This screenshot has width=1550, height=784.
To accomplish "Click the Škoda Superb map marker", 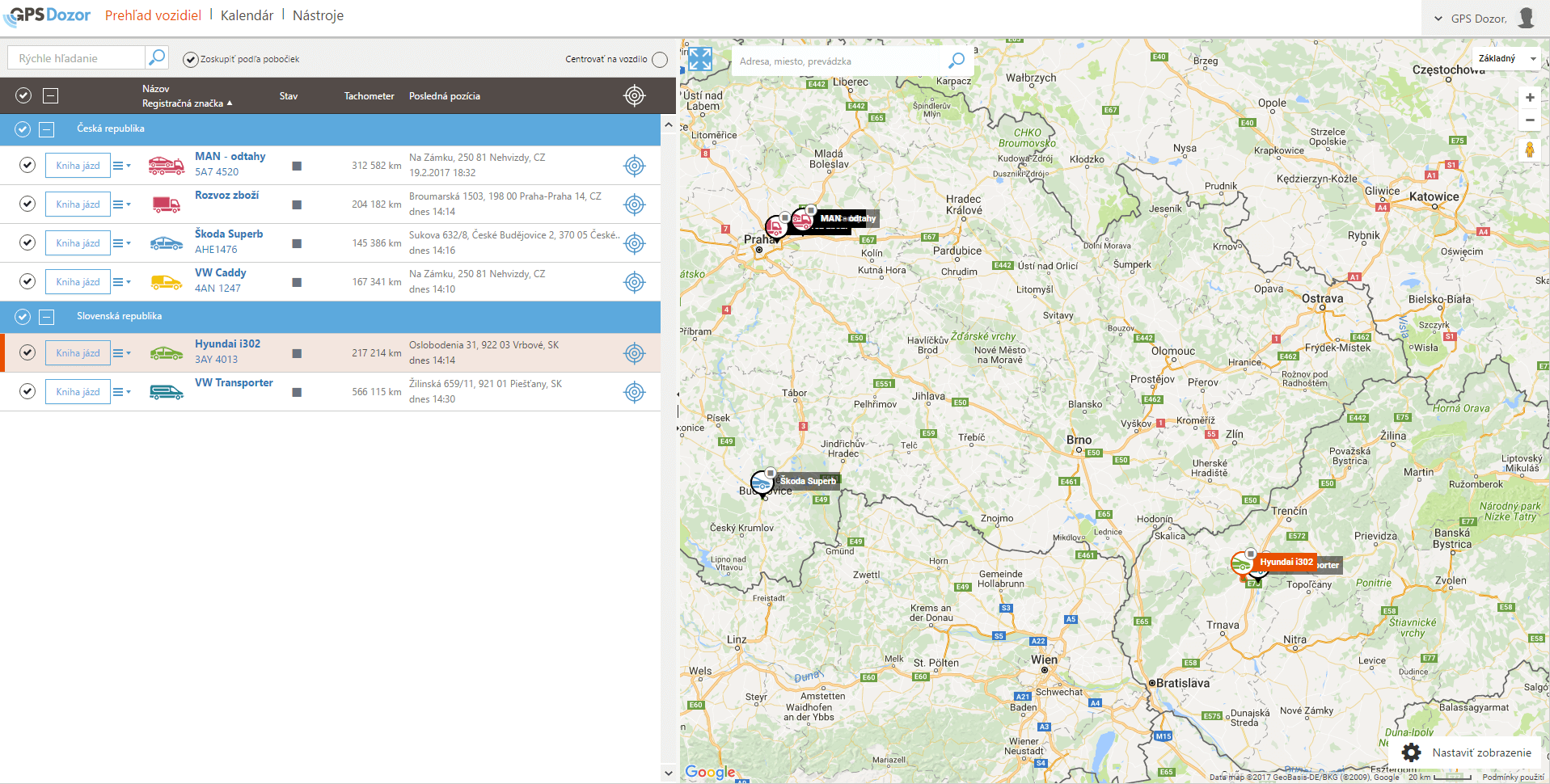I will pos(762,483).
